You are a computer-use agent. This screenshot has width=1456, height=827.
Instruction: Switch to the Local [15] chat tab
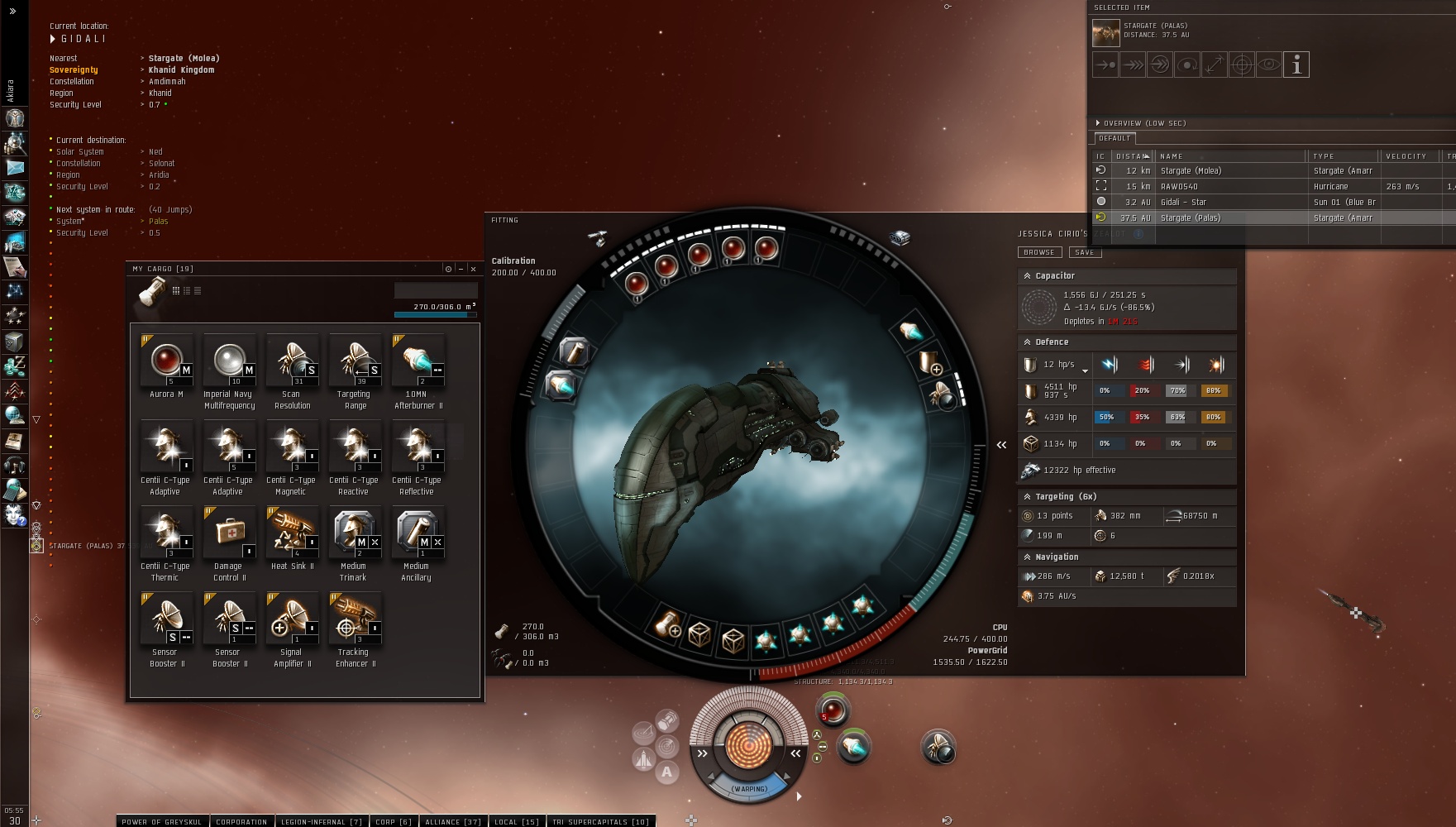516,821
